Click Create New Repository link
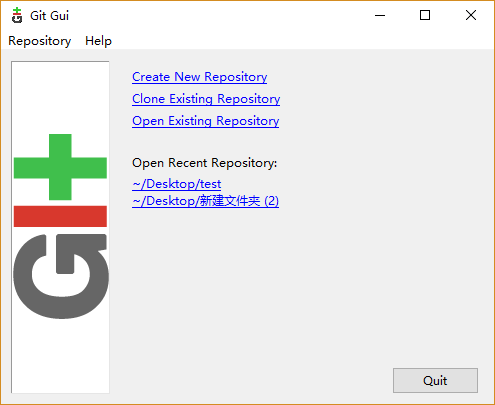This screenshot has height=405, width=495. point(199,77)
